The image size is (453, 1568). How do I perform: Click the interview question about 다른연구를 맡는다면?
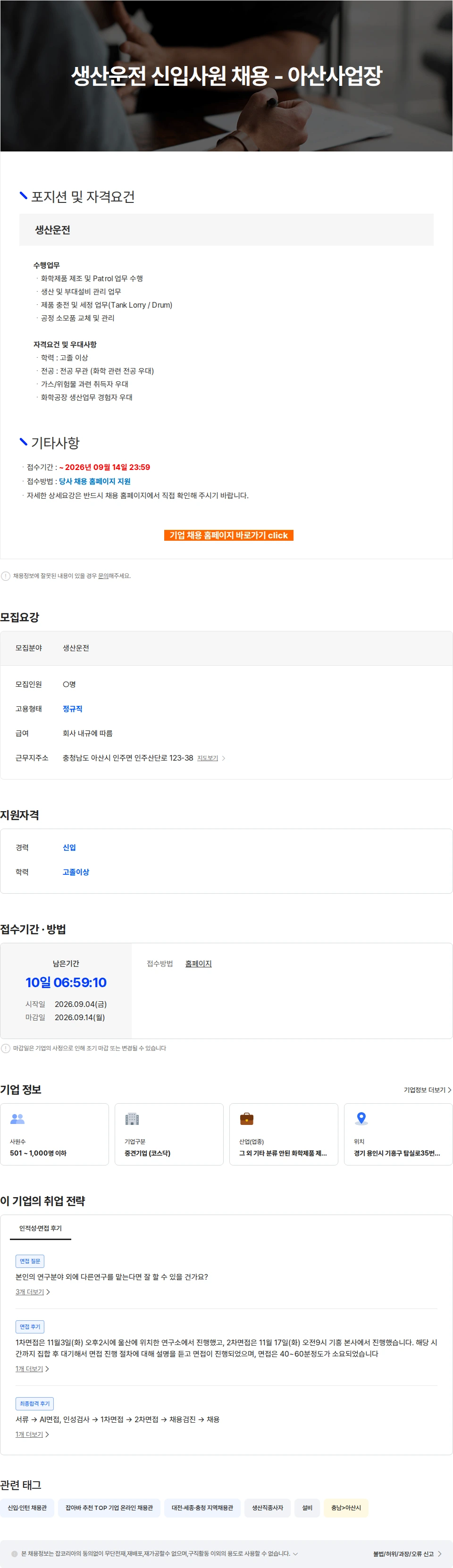point(112,1276)
